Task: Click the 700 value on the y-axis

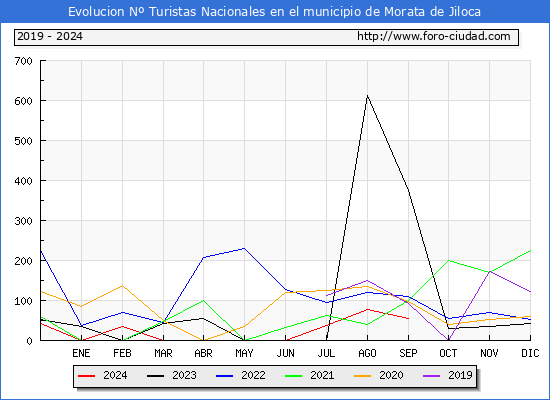Action: (x=24, y=61)
